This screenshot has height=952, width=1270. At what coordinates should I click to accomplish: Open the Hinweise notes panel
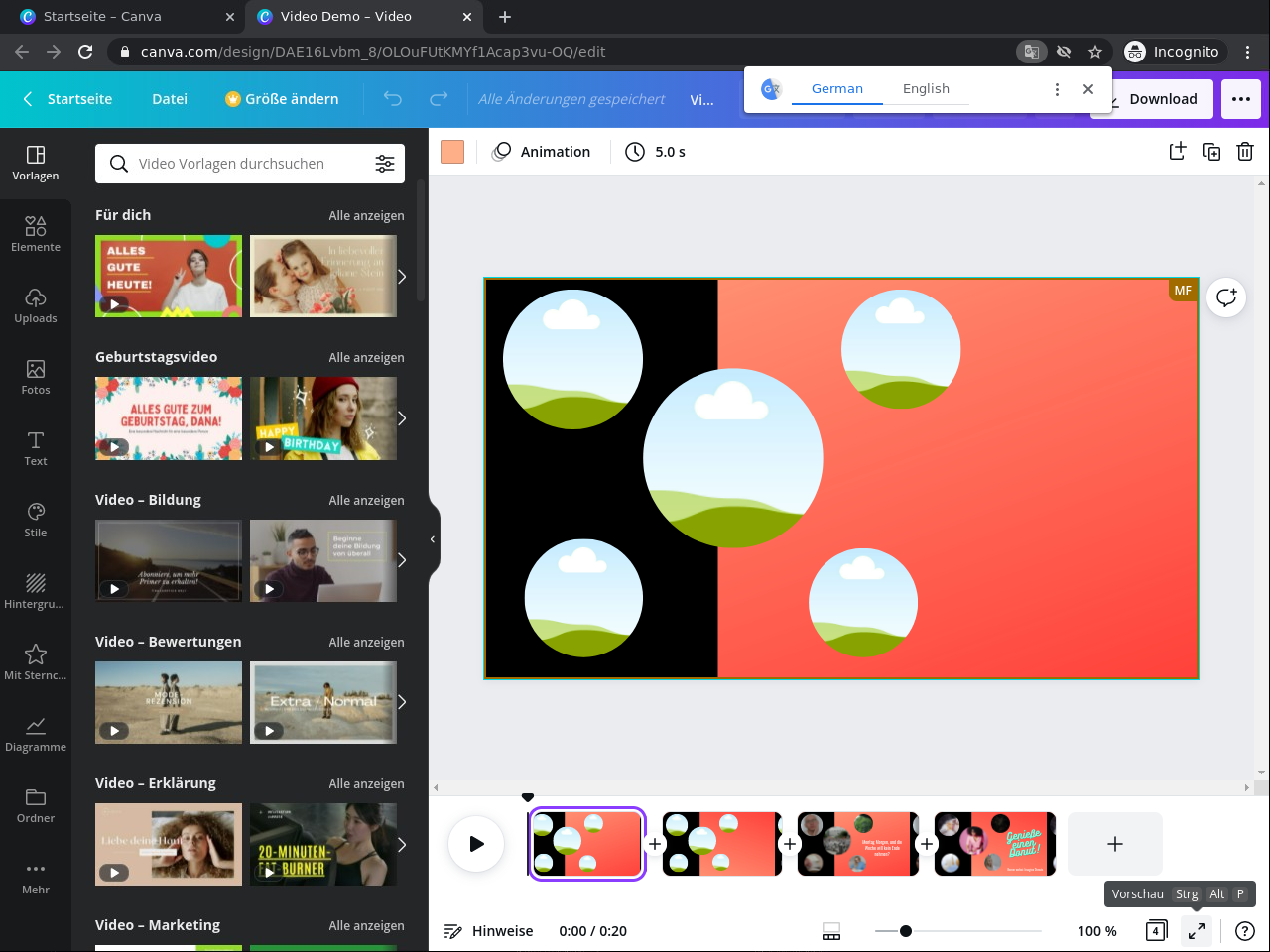489,931
